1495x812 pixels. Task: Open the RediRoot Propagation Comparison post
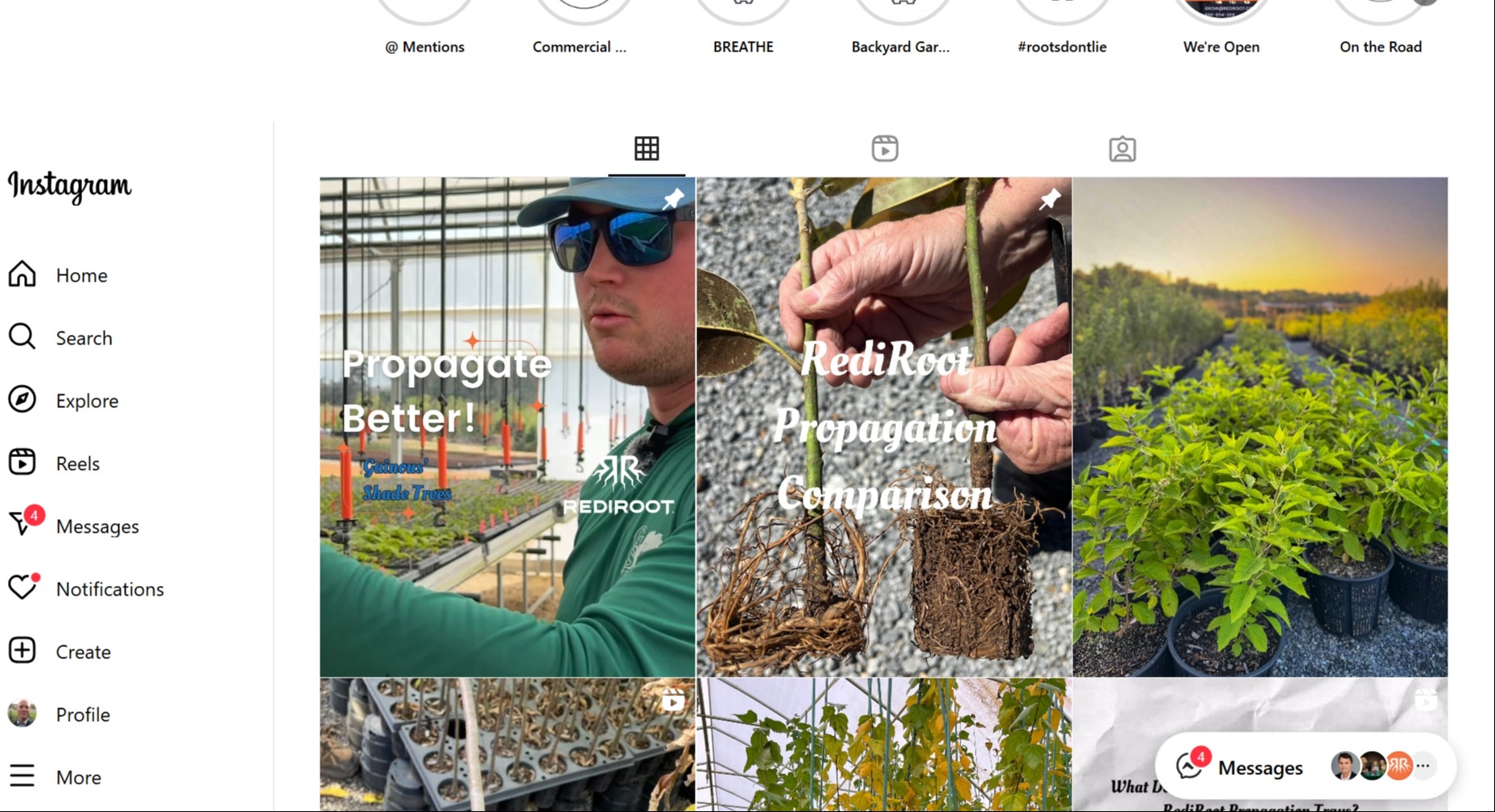[x=884, y=427]
